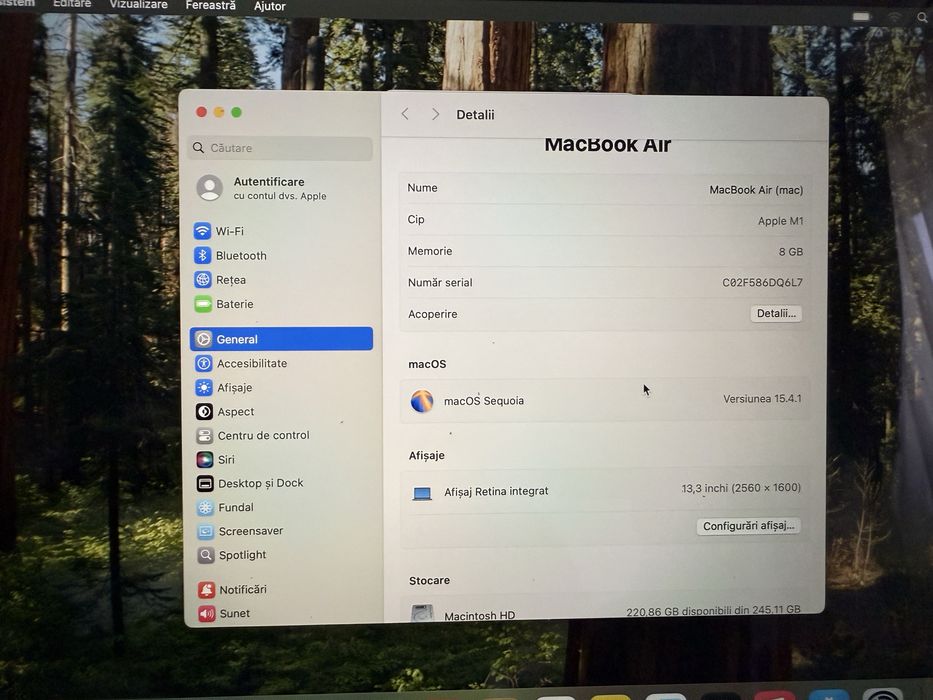Open the Vizualizare menu

(139, 4)
